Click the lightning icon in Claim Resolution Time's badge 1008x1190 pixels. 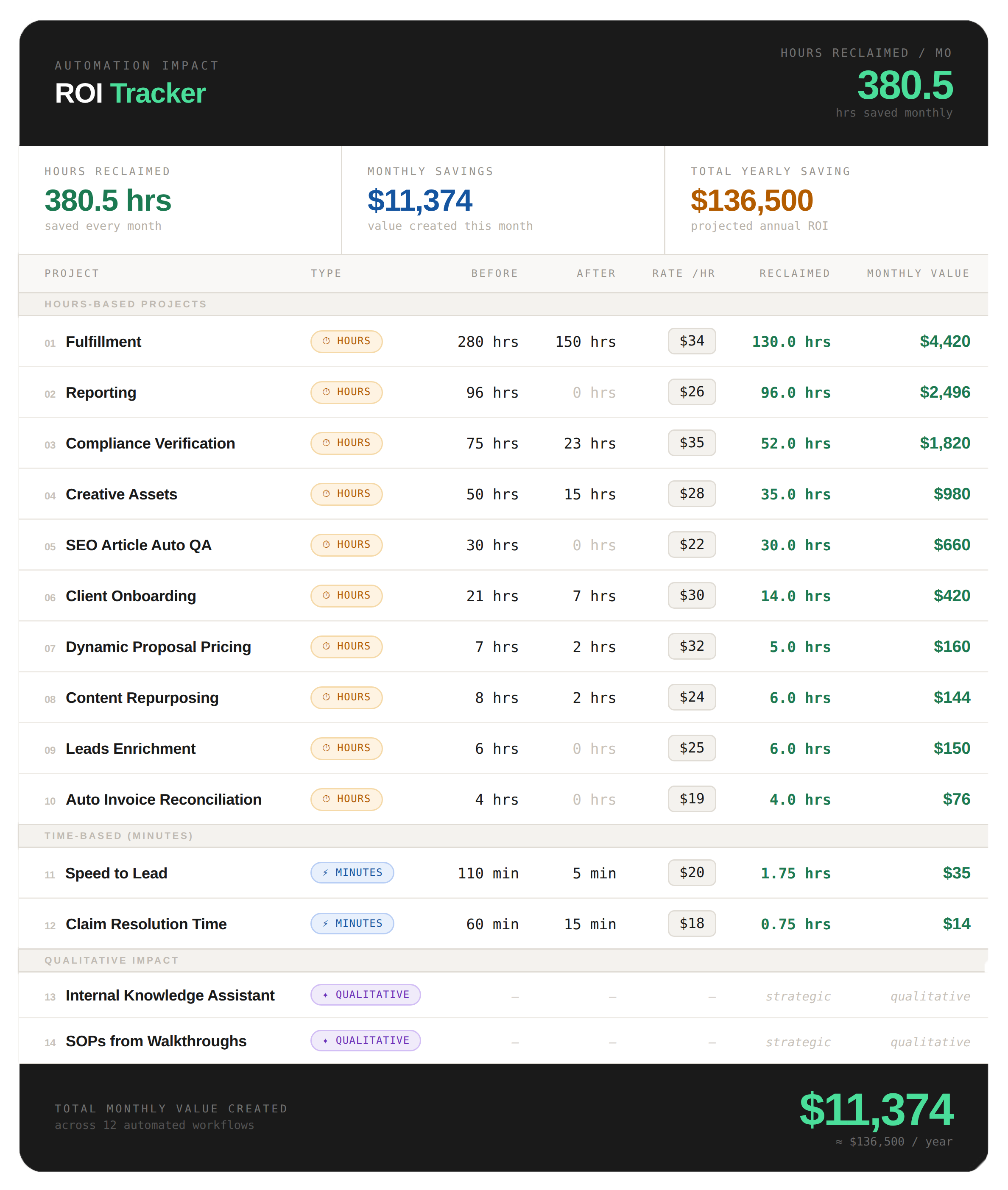325,924
